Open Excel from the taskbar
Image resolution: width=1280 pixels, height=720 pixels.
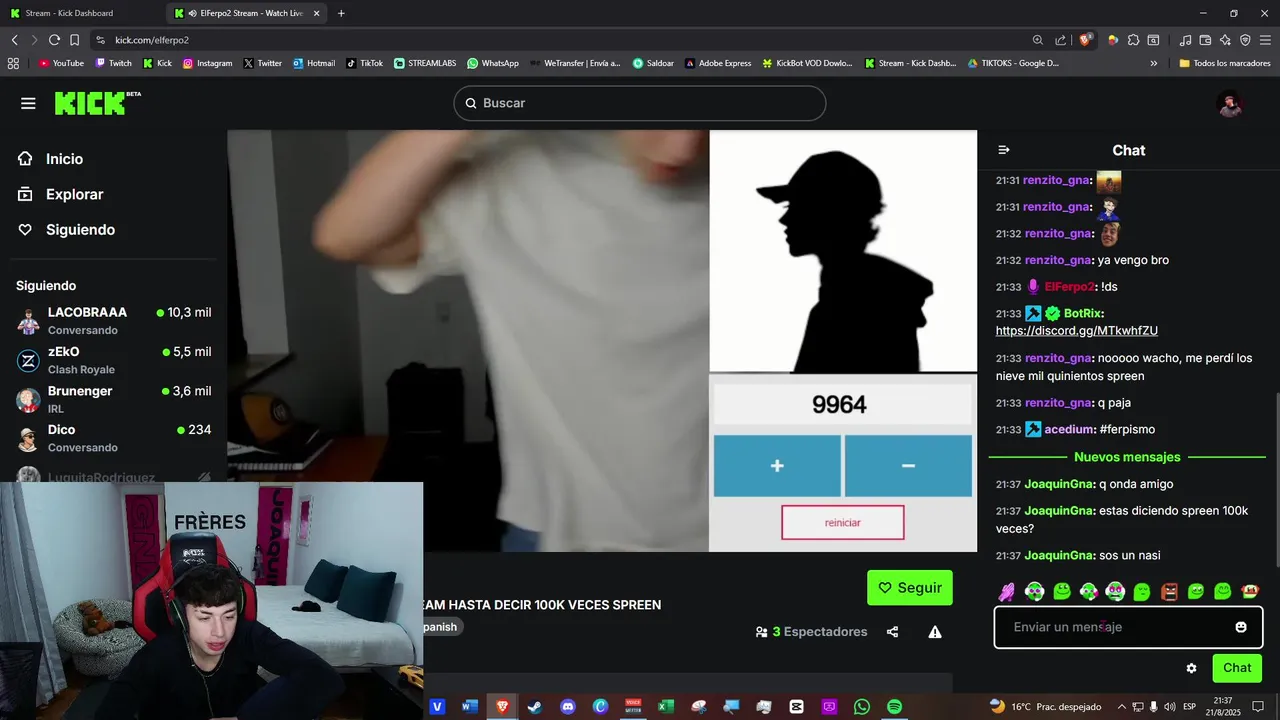pos(666,706)
